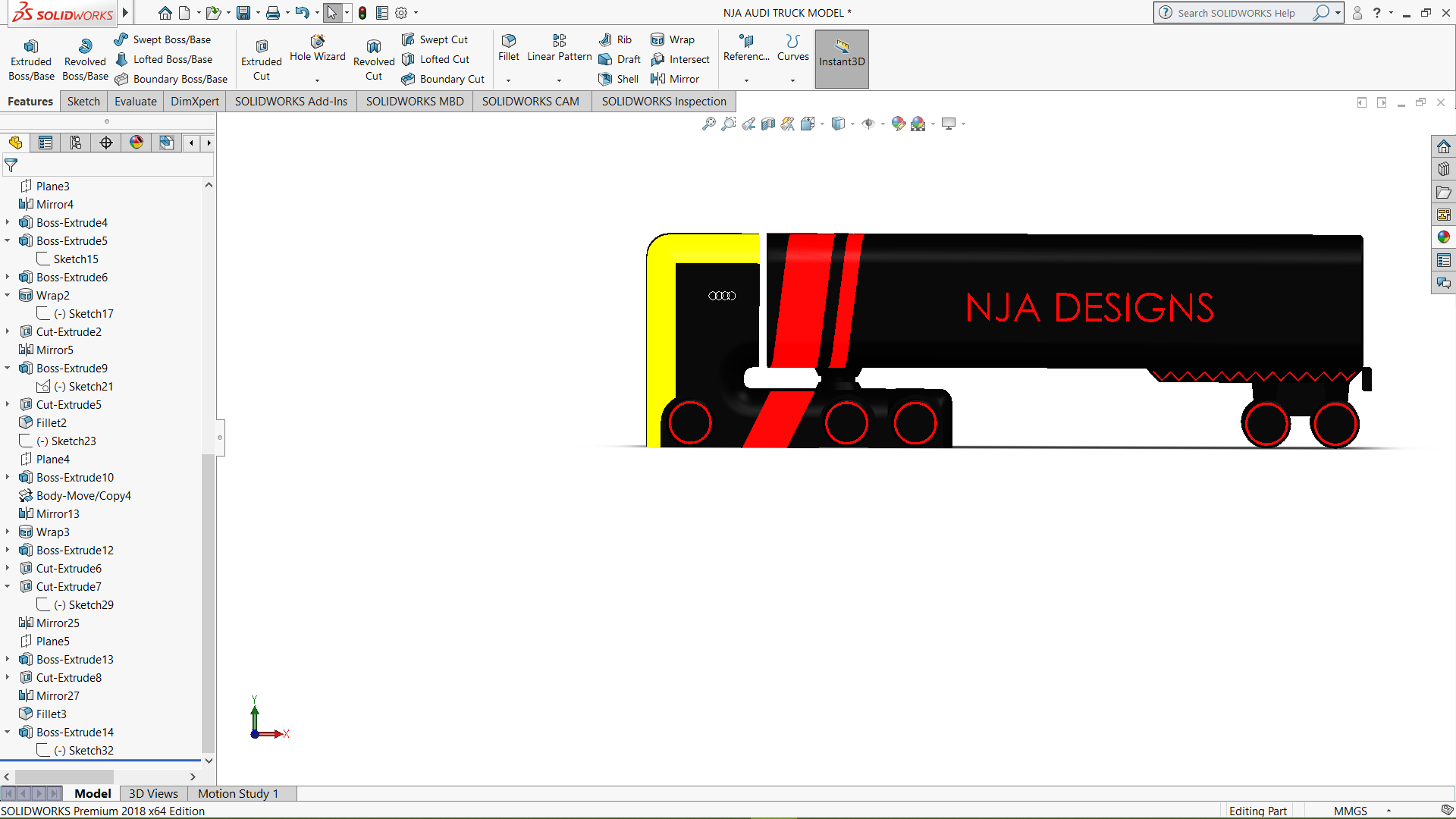The height and width of the screenshot is (819, 1456).
Task: Activate the Boundary Boss/Base tool
Action: point(171,79)
